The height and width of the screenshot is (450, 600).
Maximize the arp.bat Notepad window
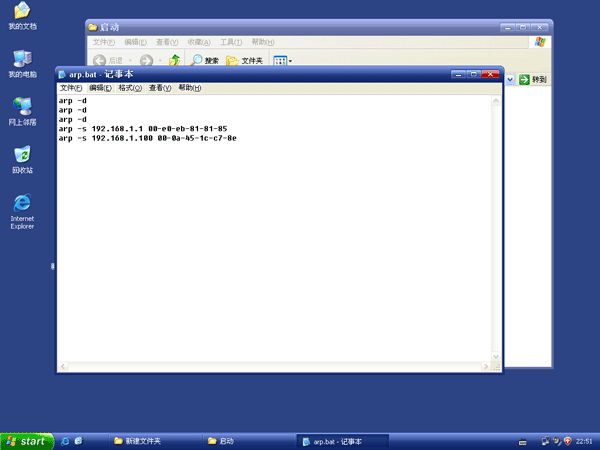[474, 74]
